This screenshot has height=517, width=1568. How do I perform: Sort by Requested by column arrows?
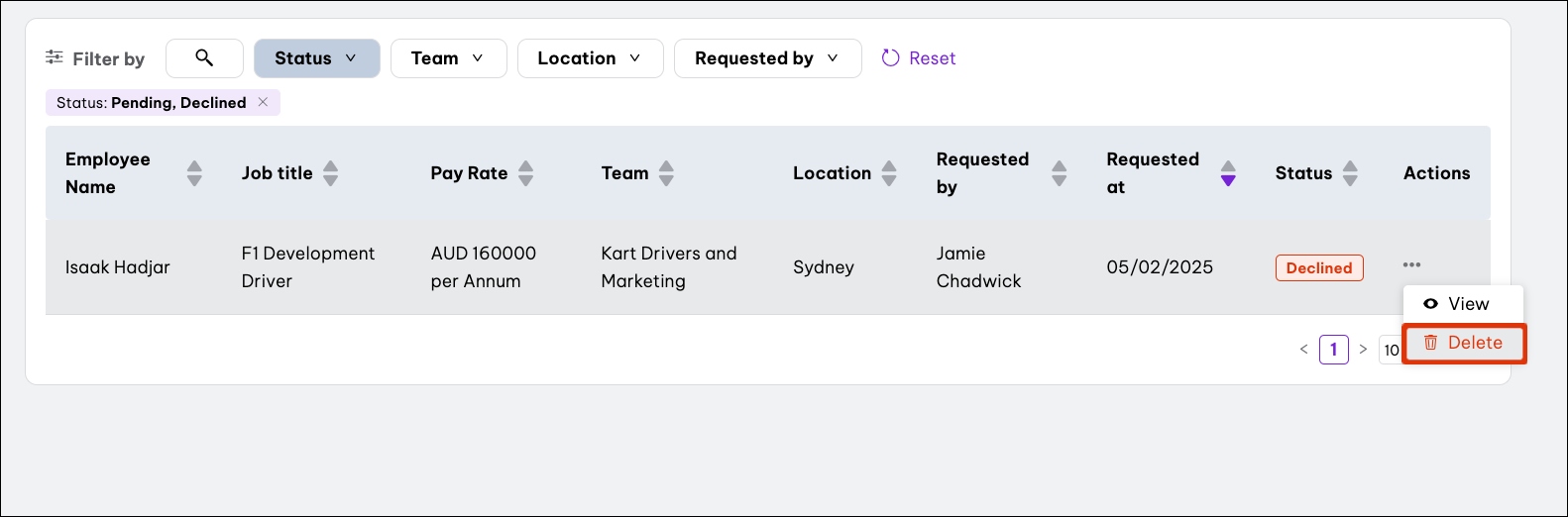point(1059,173)
